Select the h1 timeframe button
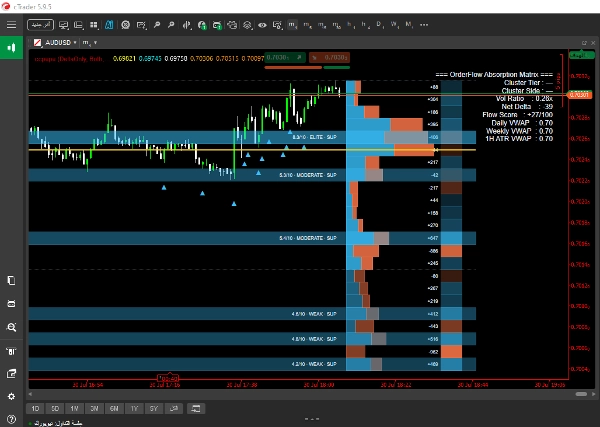The image size is (600, 427). click(351, 25)
